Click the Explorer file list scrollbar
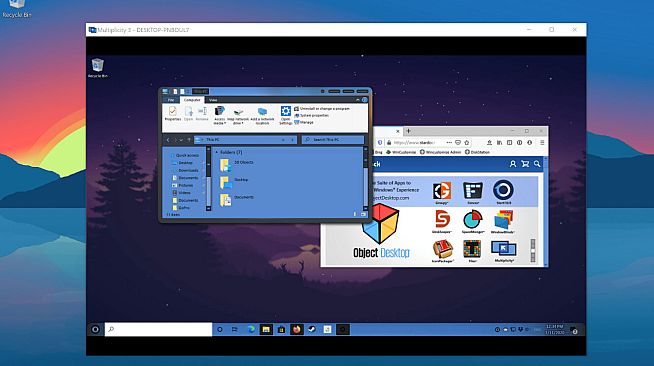Image resolution: width=654 pixels, height=366 pixels. (365, 178)
